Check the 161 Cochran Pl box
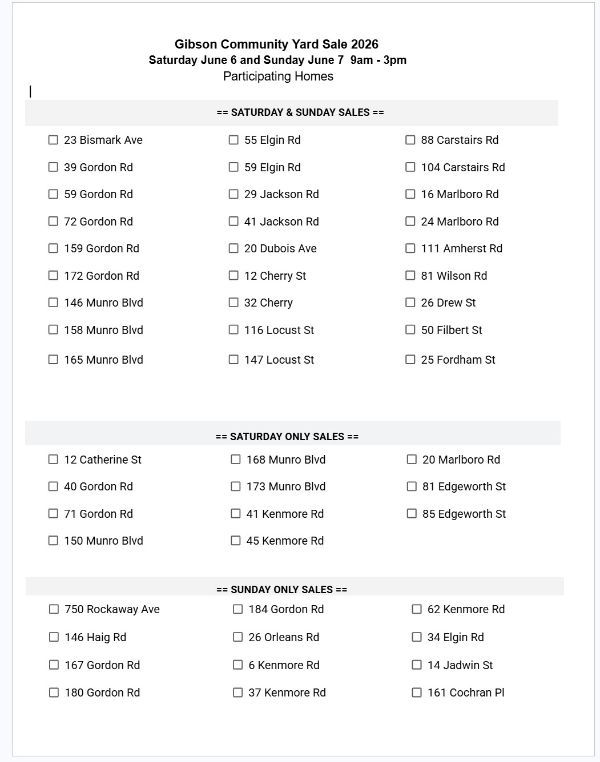Image resolution: width=600 pixels, height=762 pixels. (x=417, y=693)
